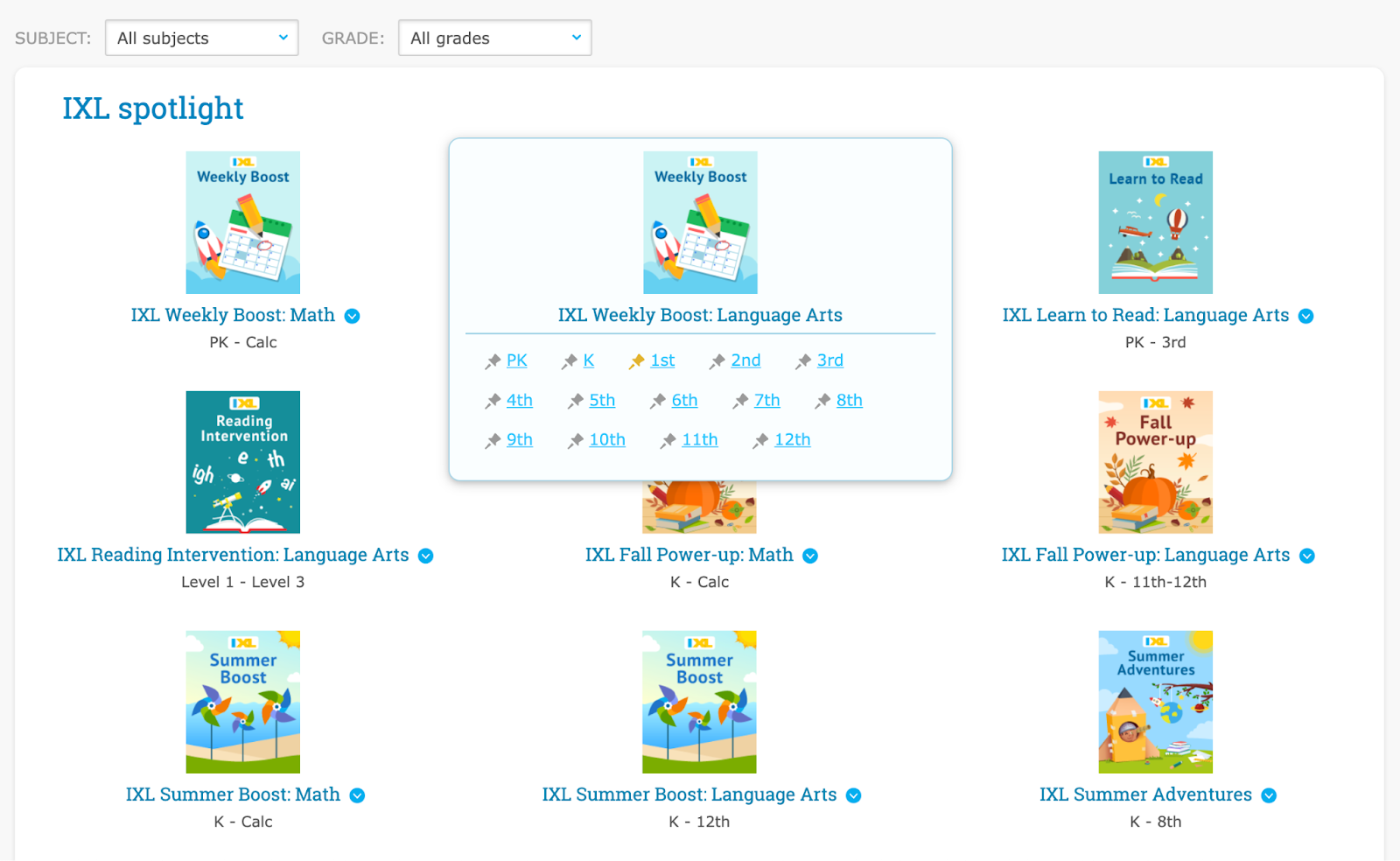
Task: Click the 'K - 11th-12th' range text
Action: pyautogui.click(x=1156, y=582)
